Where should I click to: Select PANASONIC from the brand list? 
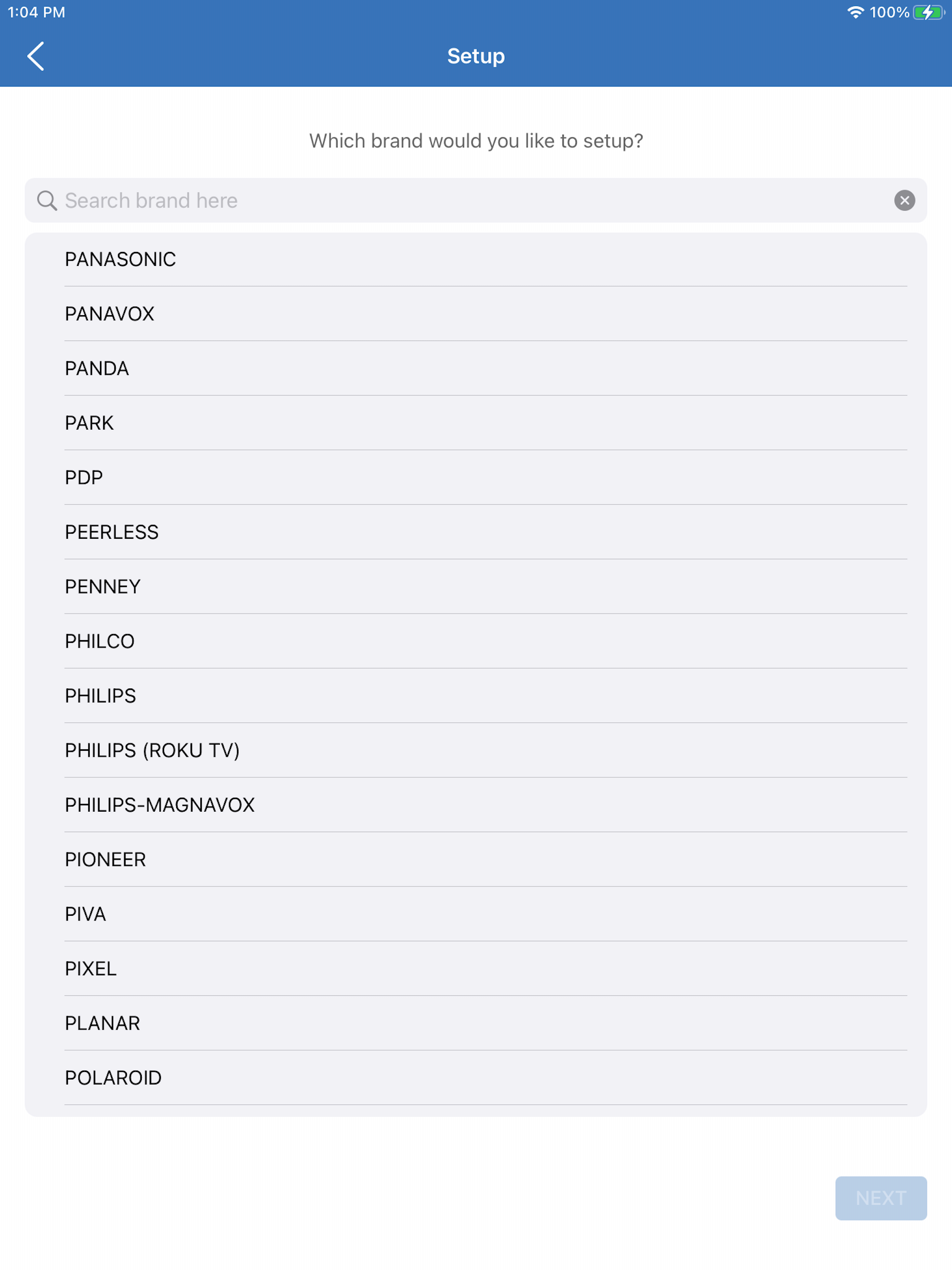(x=476, y=259)
